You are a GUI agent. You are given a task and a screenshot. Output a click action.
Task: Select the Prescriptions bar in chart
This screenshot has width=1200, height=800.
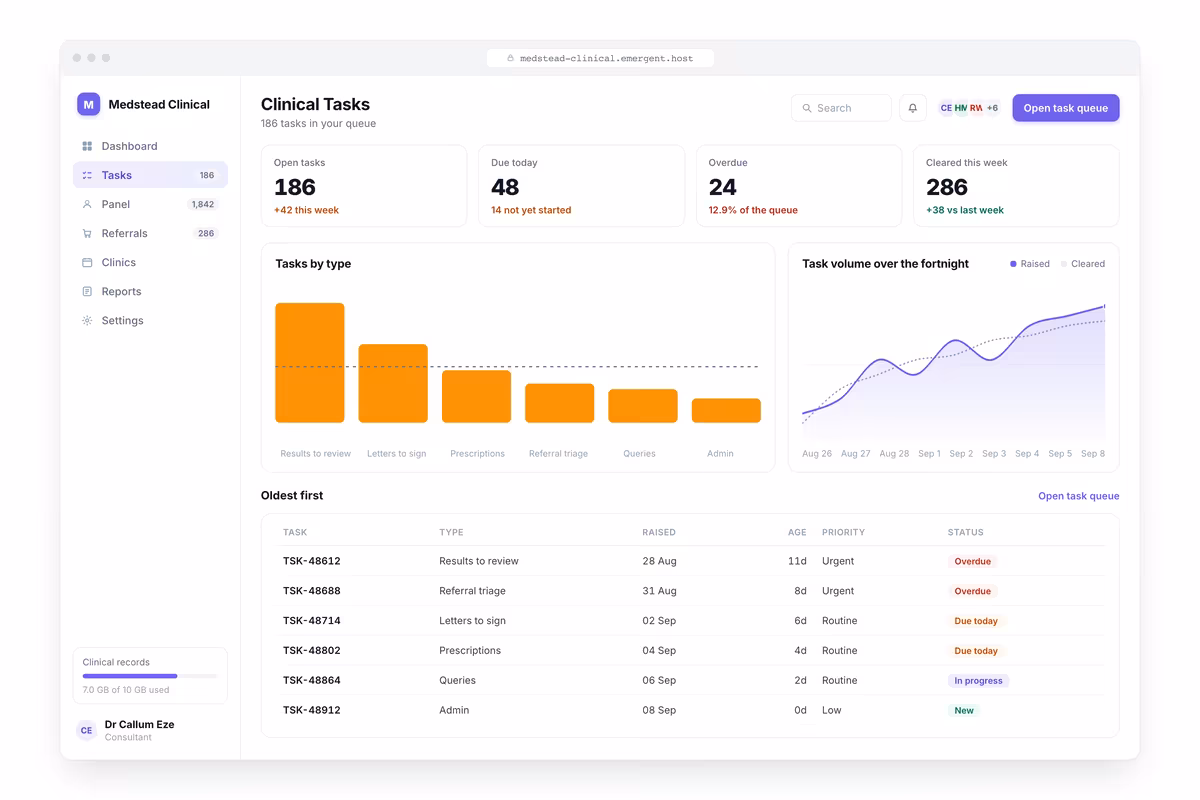[476, 396]
